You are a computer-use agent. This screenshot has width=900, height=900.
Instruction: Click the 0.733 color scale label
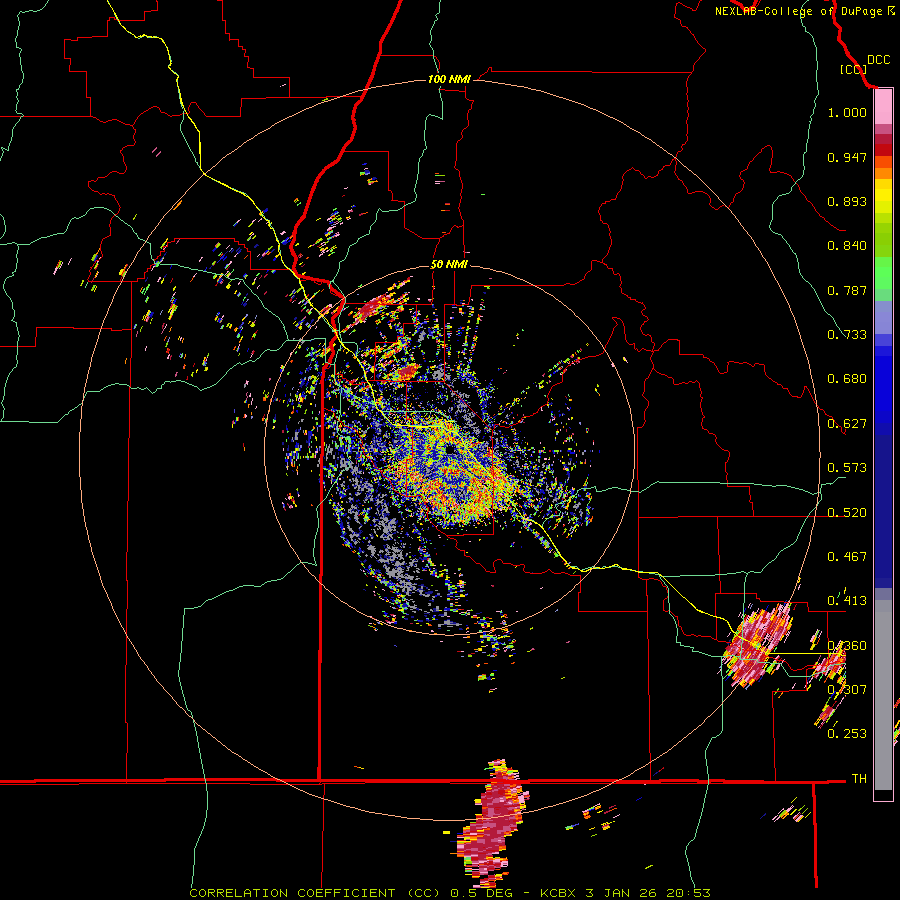[847, 335]
